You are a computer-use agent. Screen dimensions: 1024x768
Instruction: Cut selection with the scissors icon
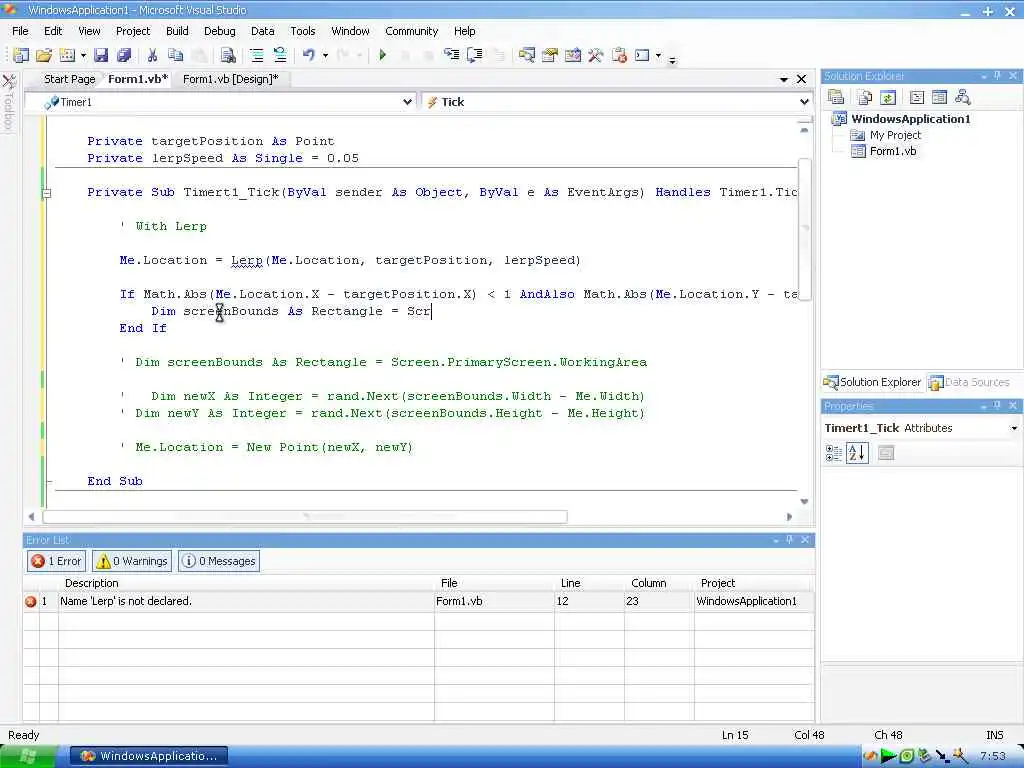152,56
